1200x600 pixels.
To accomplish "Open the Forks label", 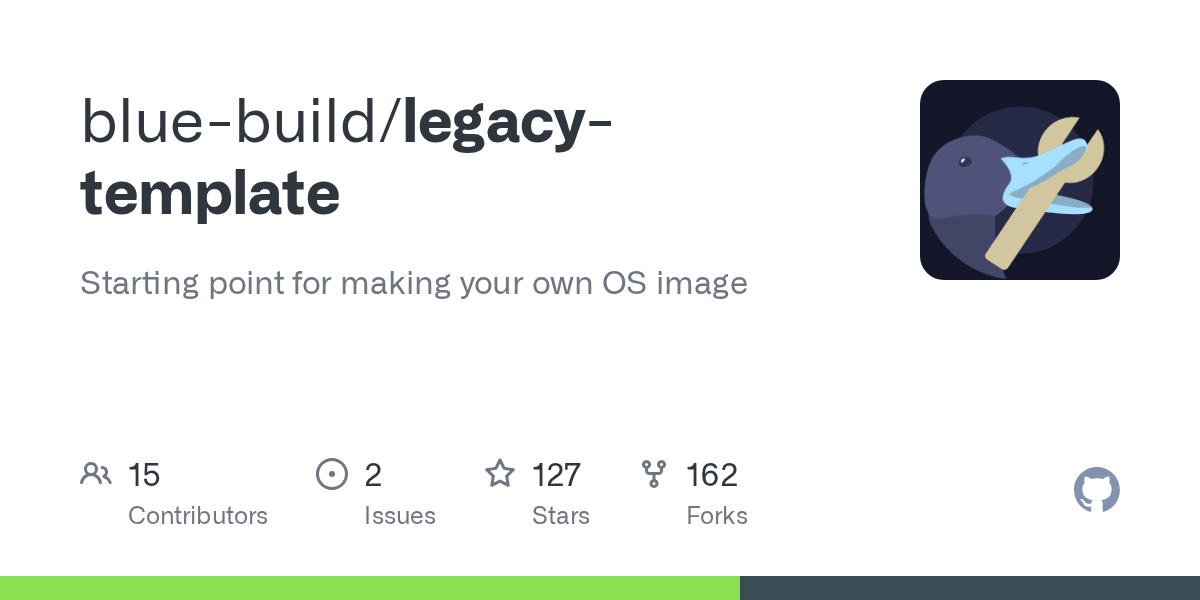I will pos(717,516).
